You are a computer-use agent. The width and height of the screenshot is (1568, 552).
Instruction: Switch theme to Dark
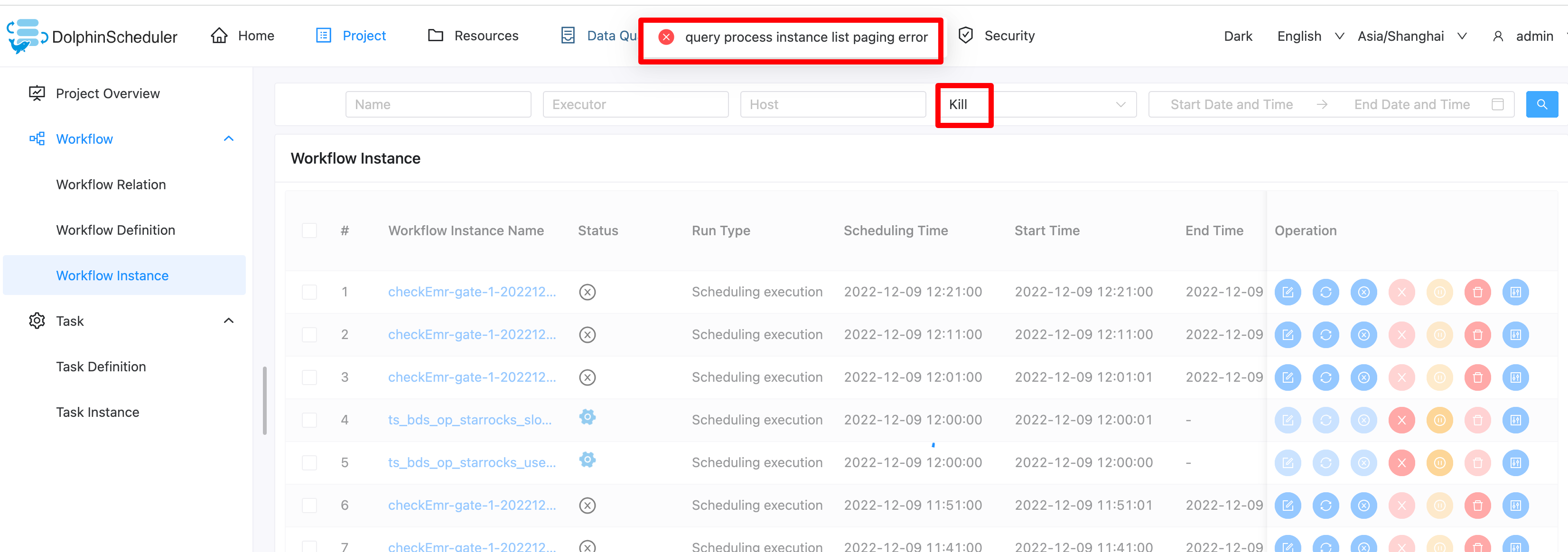point(1238,35)
